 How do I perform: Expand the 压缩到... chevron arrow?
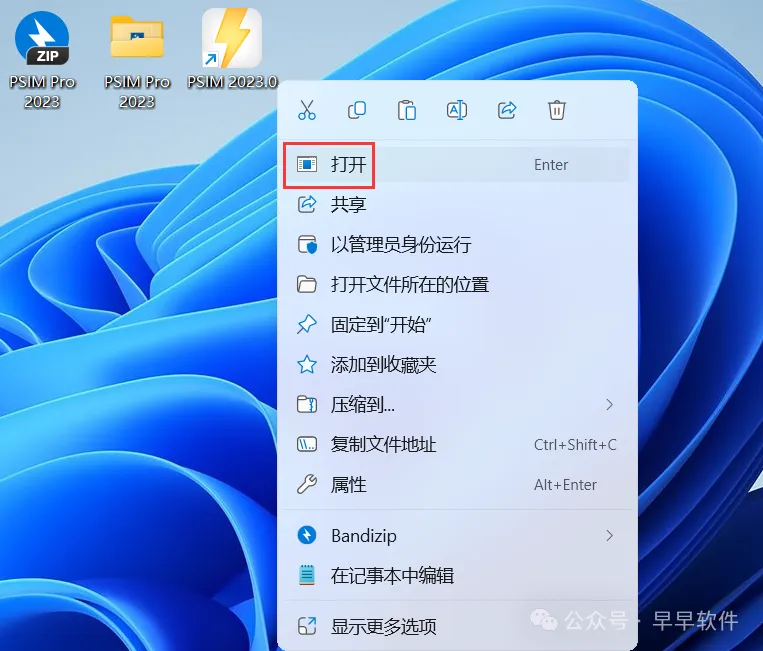click(609, 404)
